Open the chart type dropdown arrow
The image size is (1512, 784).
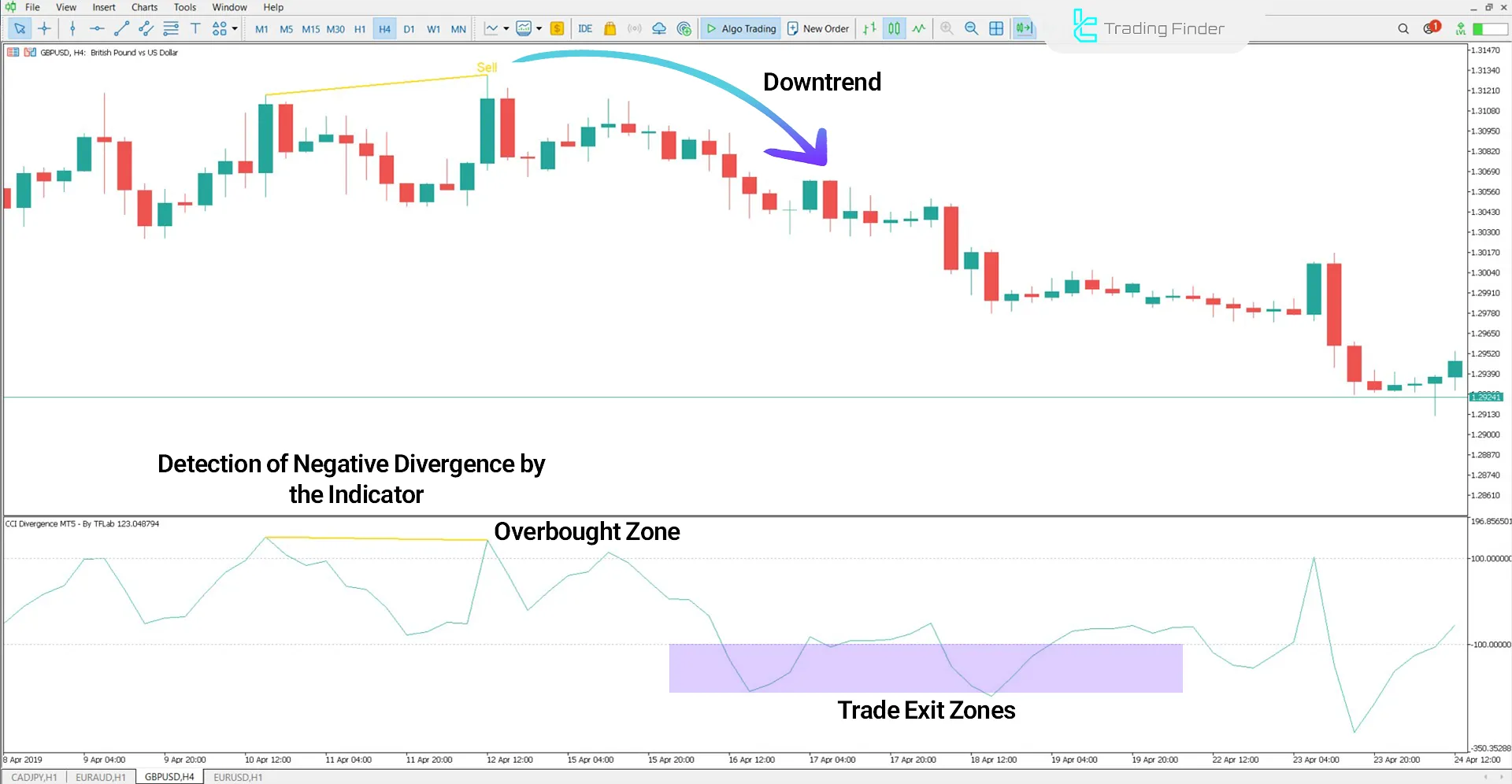pos(504,28)
